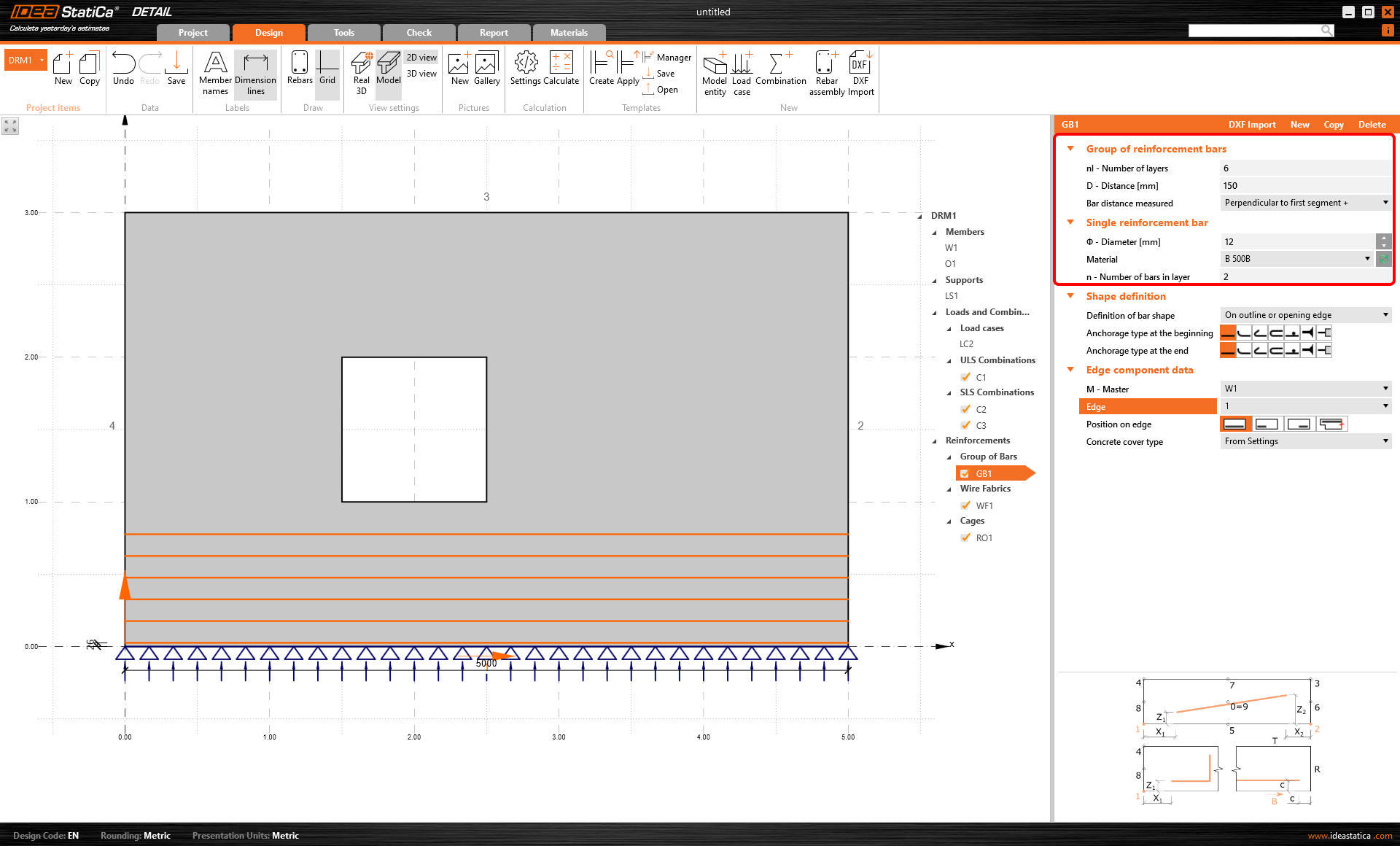Image resolution: width=1400 pixels, height=846 pixels.
Task: Open the Real 3D view
Action: [360, 69]
